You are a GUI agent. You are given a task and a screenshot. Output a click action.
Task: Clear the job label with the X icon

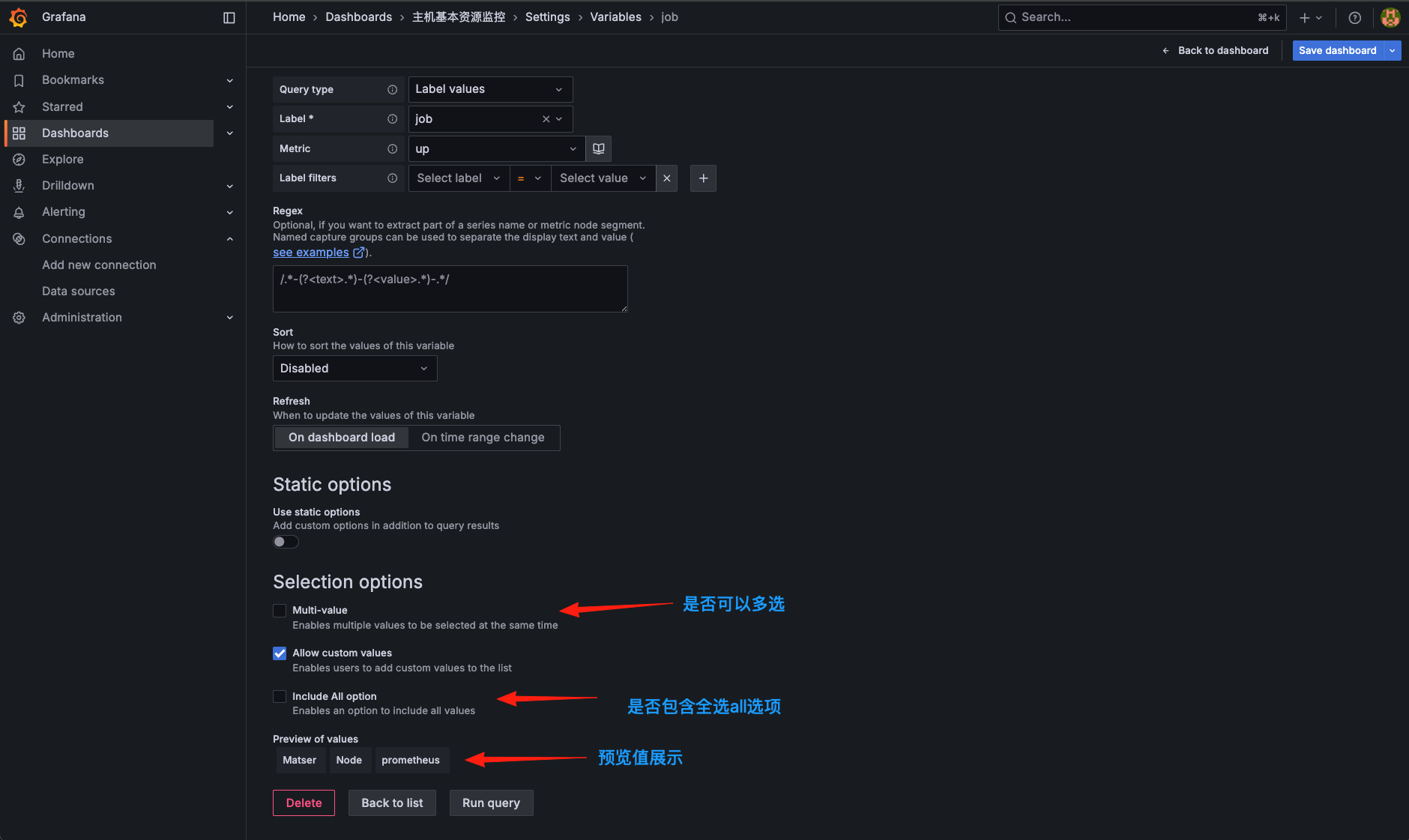point(545,118)
